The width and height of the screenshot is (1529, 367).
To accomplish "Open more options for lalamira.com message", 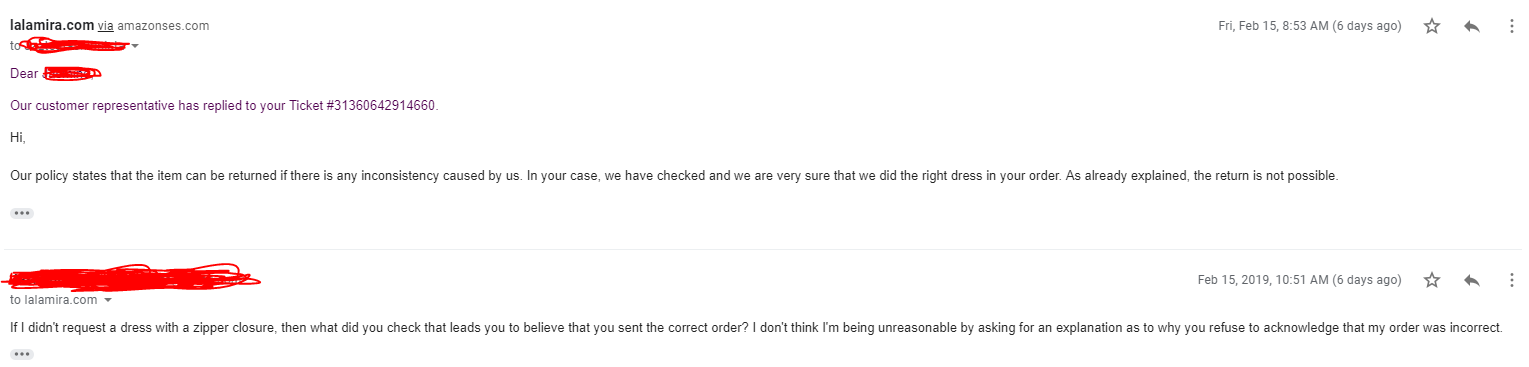I will coord(1511,27).
